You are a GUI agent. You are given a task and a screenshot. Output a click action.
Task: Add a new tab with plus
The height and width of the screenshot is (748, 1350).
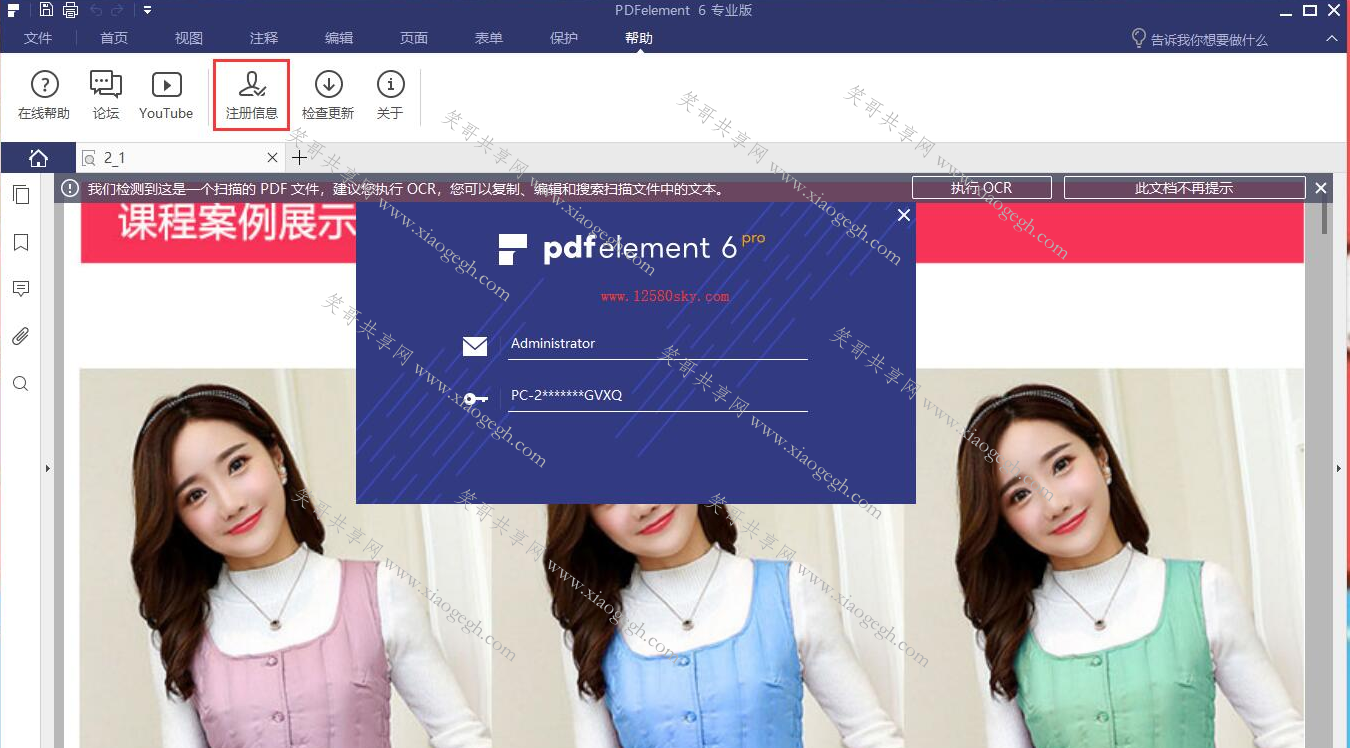[x=299, y=158]
